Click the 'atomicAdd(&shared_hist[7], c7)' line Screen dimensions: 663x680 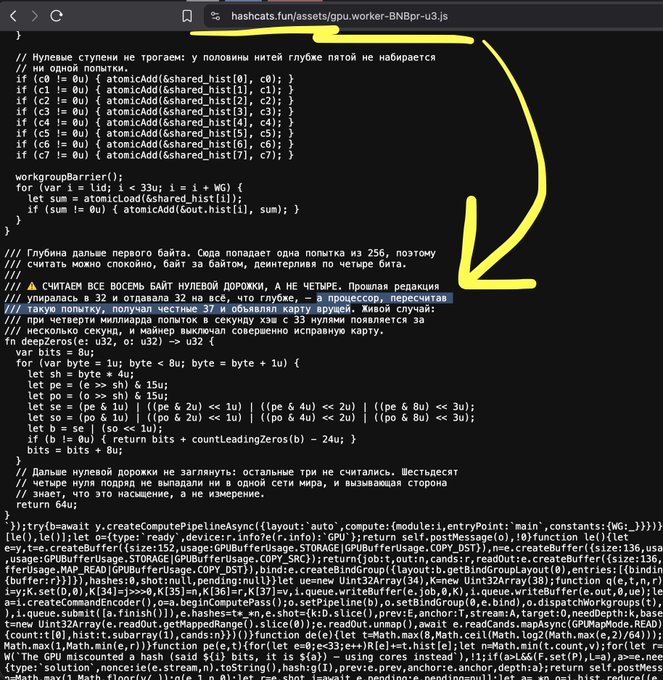(155, 155)
